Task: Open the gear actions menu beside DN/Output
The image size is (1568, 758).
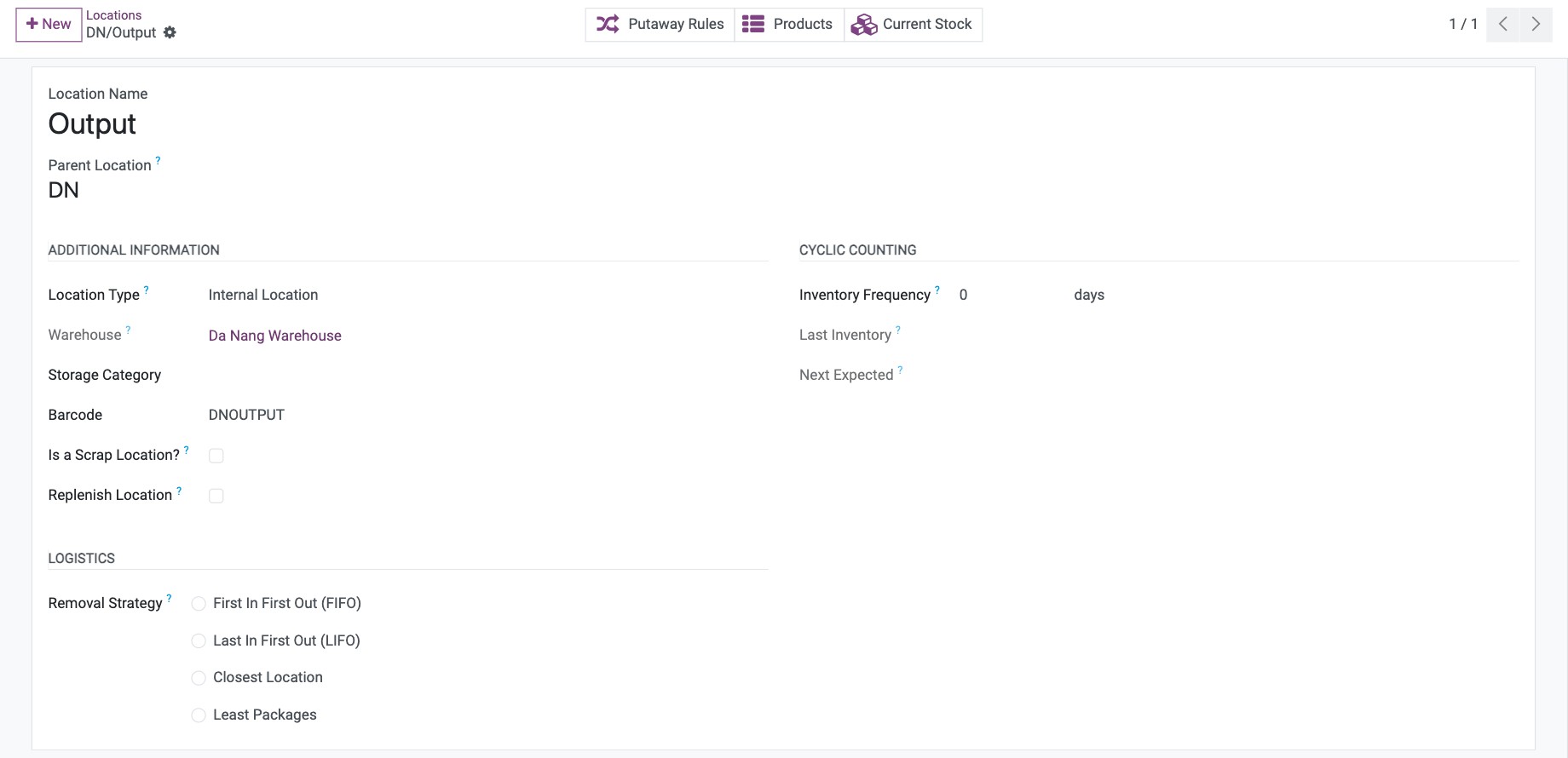Action: coord(170,32)
